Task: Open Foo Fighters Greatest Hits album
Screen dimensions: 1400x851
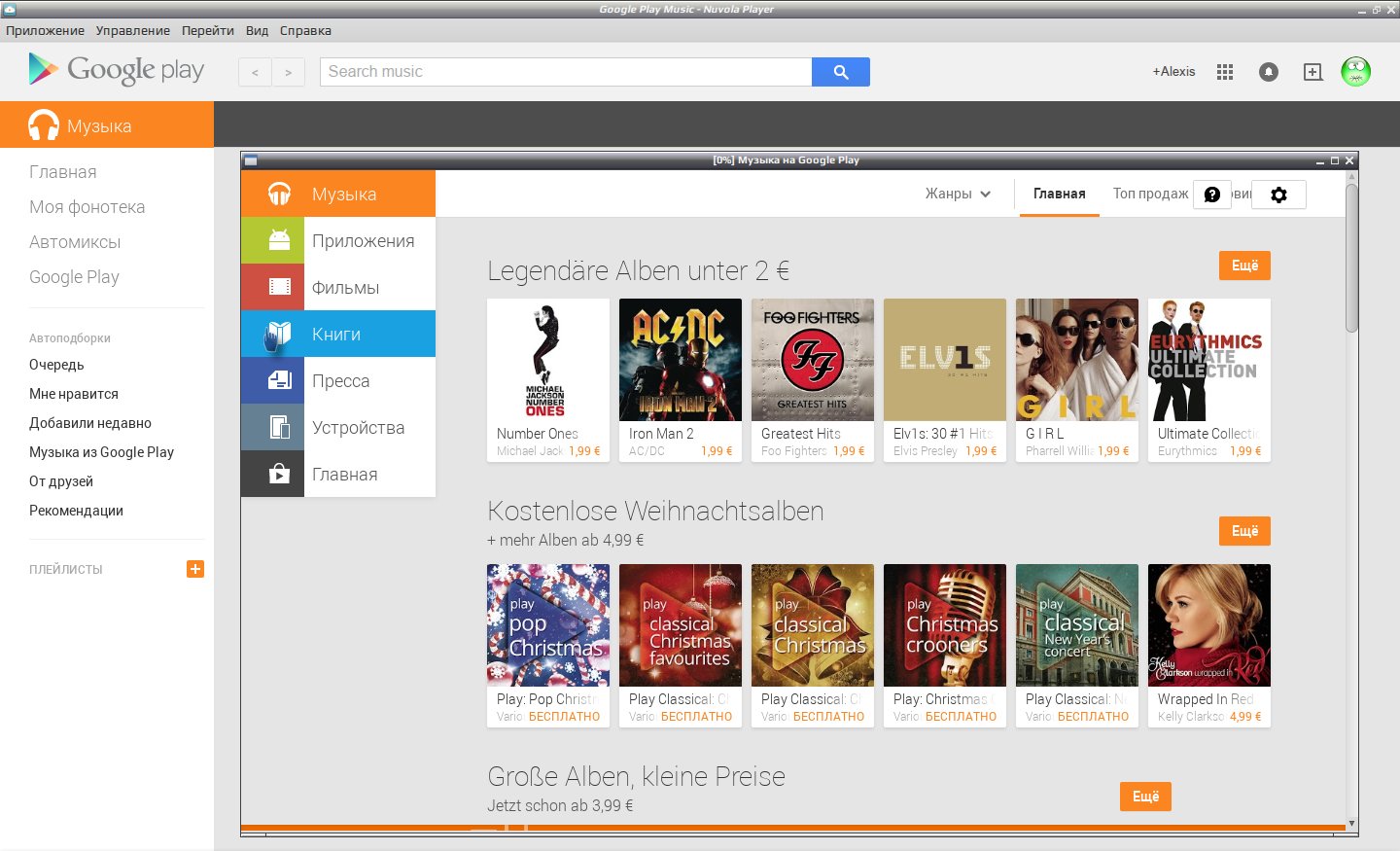Action: pos(813,380)
